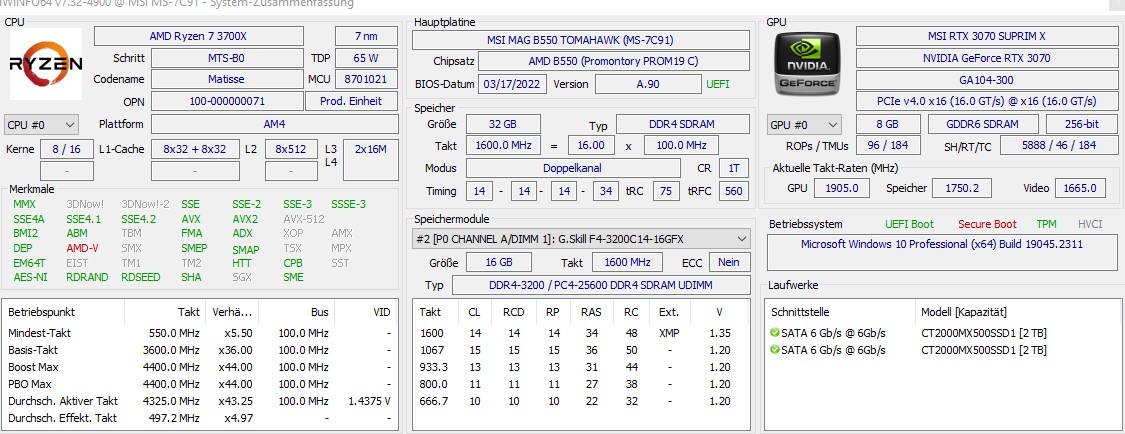Expand the memory module selection dropdown
The image size is (1125, 434).
[581, 239]
